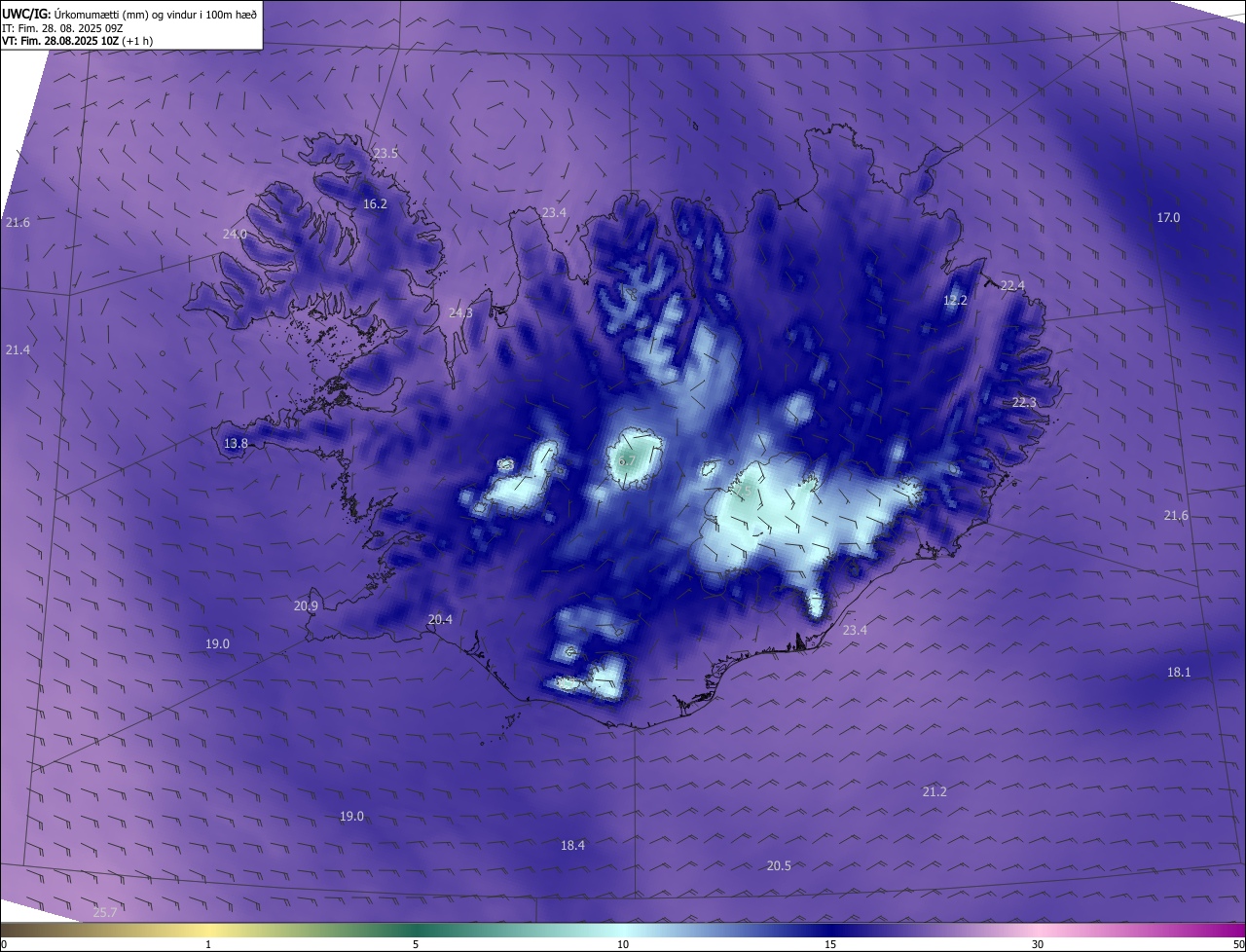Image resolution: width=1246 pixels, height=952 pixels.
Task: Click the wind value 21.2 south of Iceland
Action: [x=934, y=792]
